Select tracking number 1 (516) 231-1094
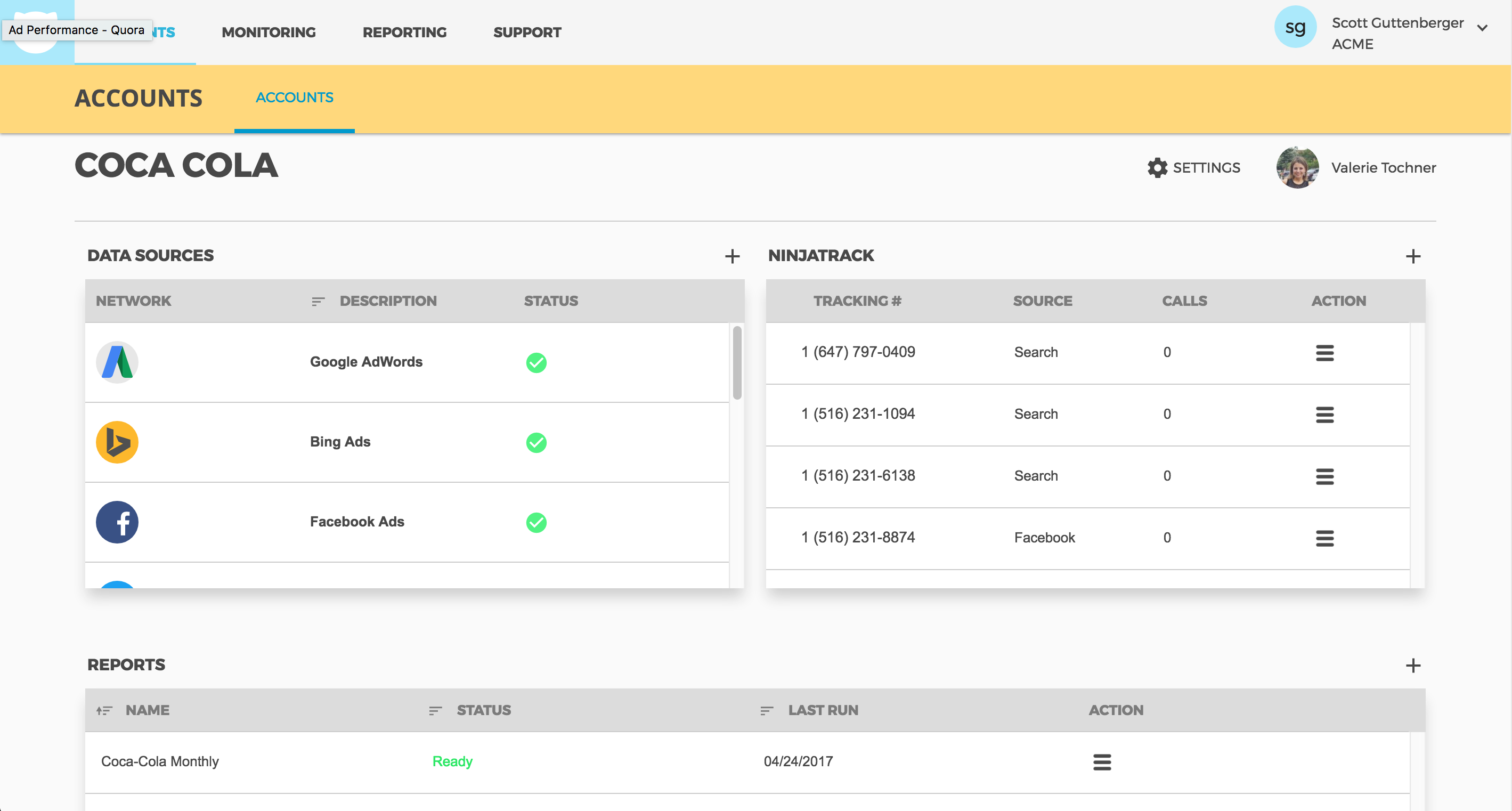 click(x=858, y=413)
